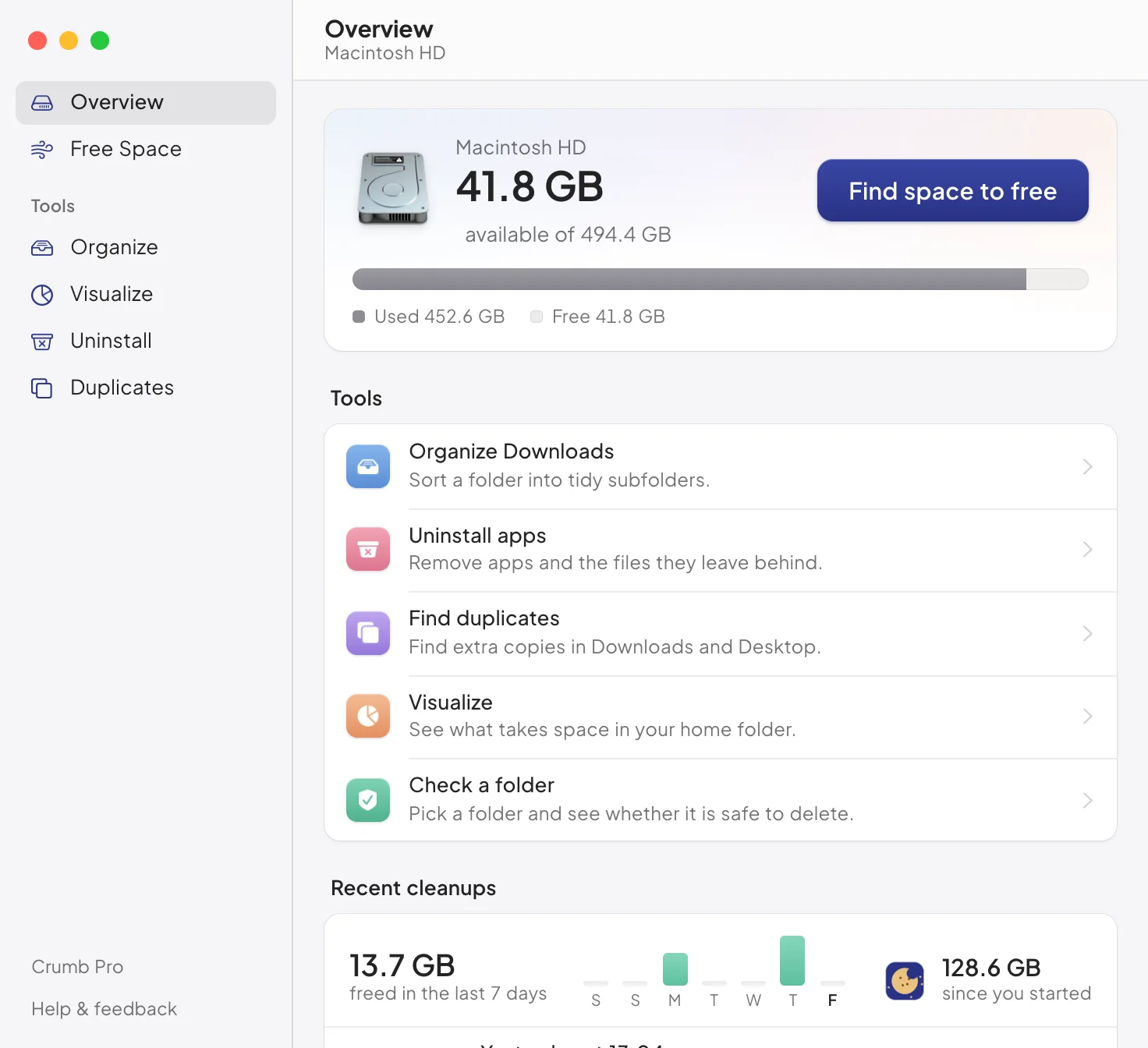Screen dimensions: 1148x1048
Task: Click the cookie moon app icon
Action: pyautogui.click(x=905, y=980)
